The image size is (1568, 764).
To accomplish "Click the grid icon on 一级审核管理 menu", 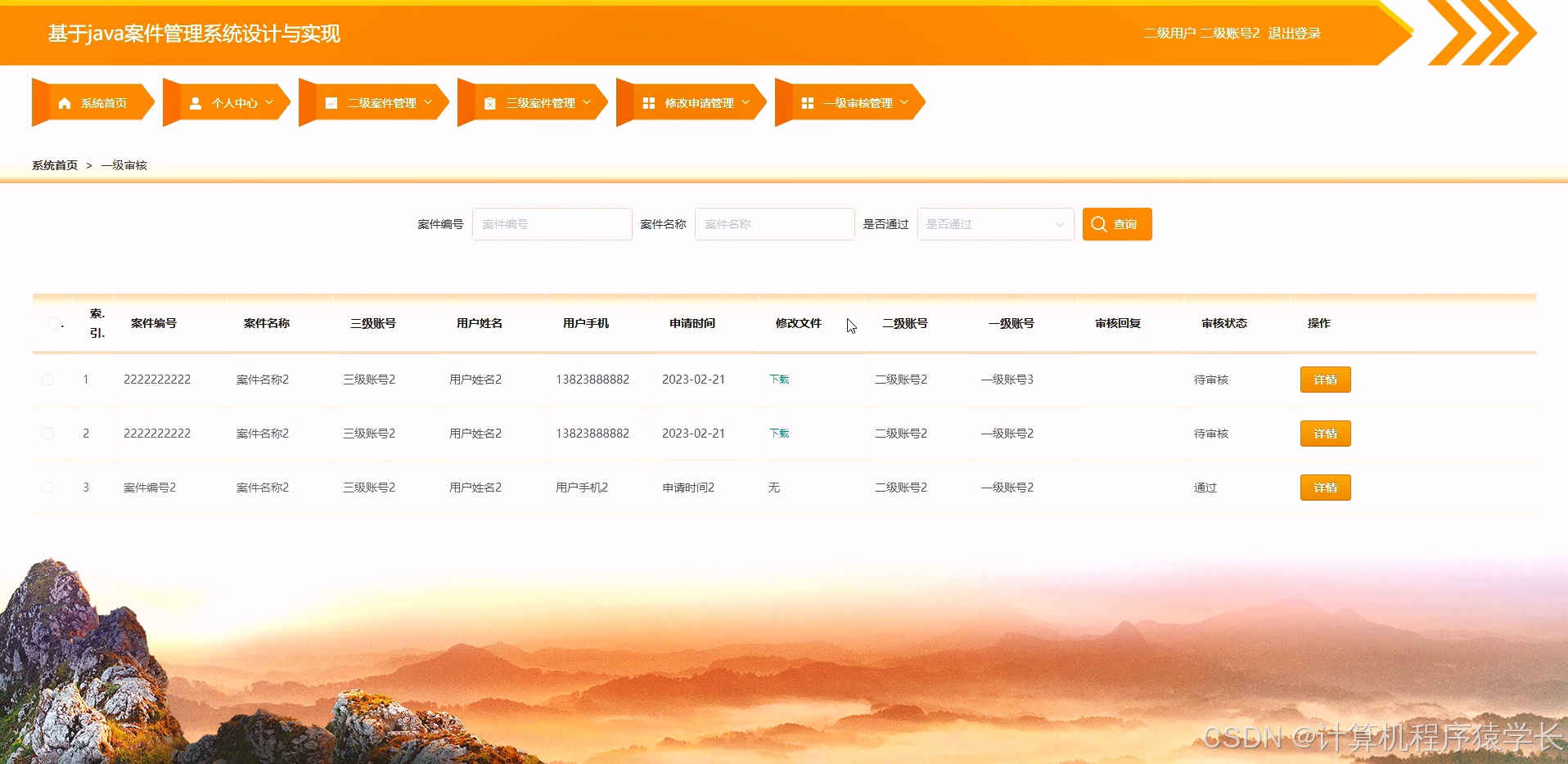I will [807, 101].
